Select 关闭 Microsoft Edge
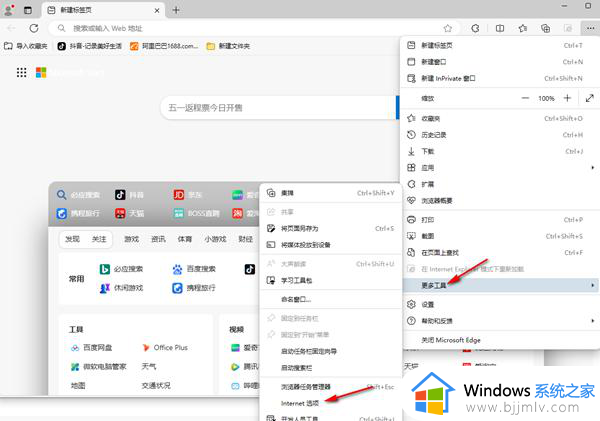600x421 pixels. (x=499, y=340)
